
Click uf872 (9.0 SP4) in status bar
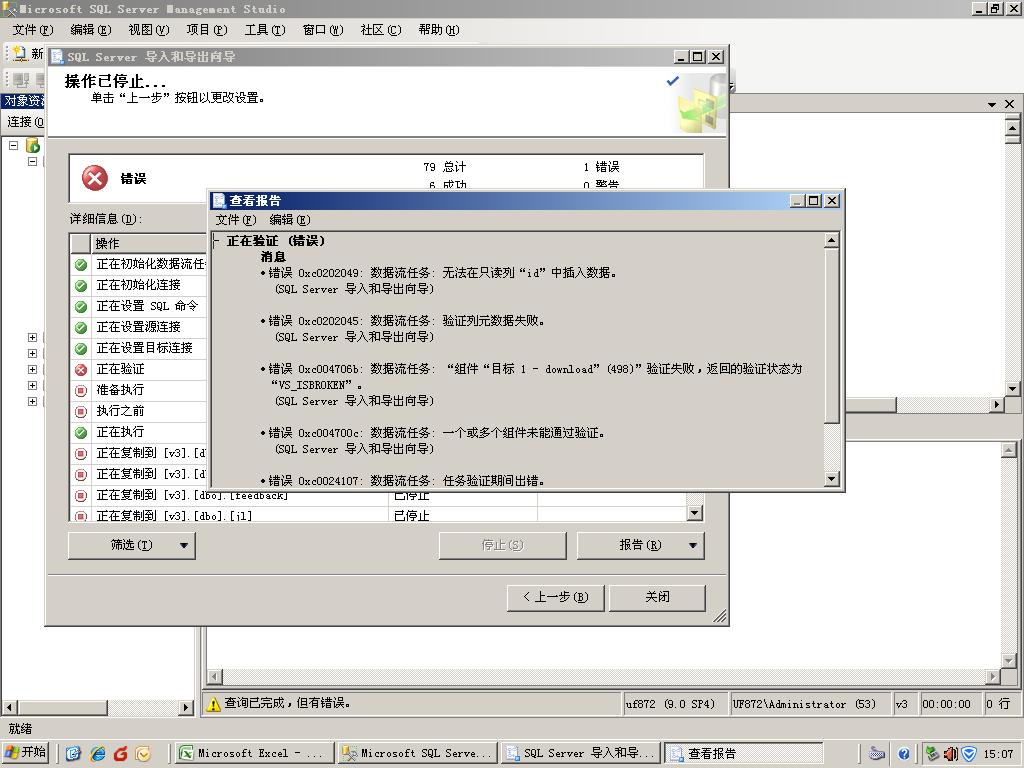point(670,704)
